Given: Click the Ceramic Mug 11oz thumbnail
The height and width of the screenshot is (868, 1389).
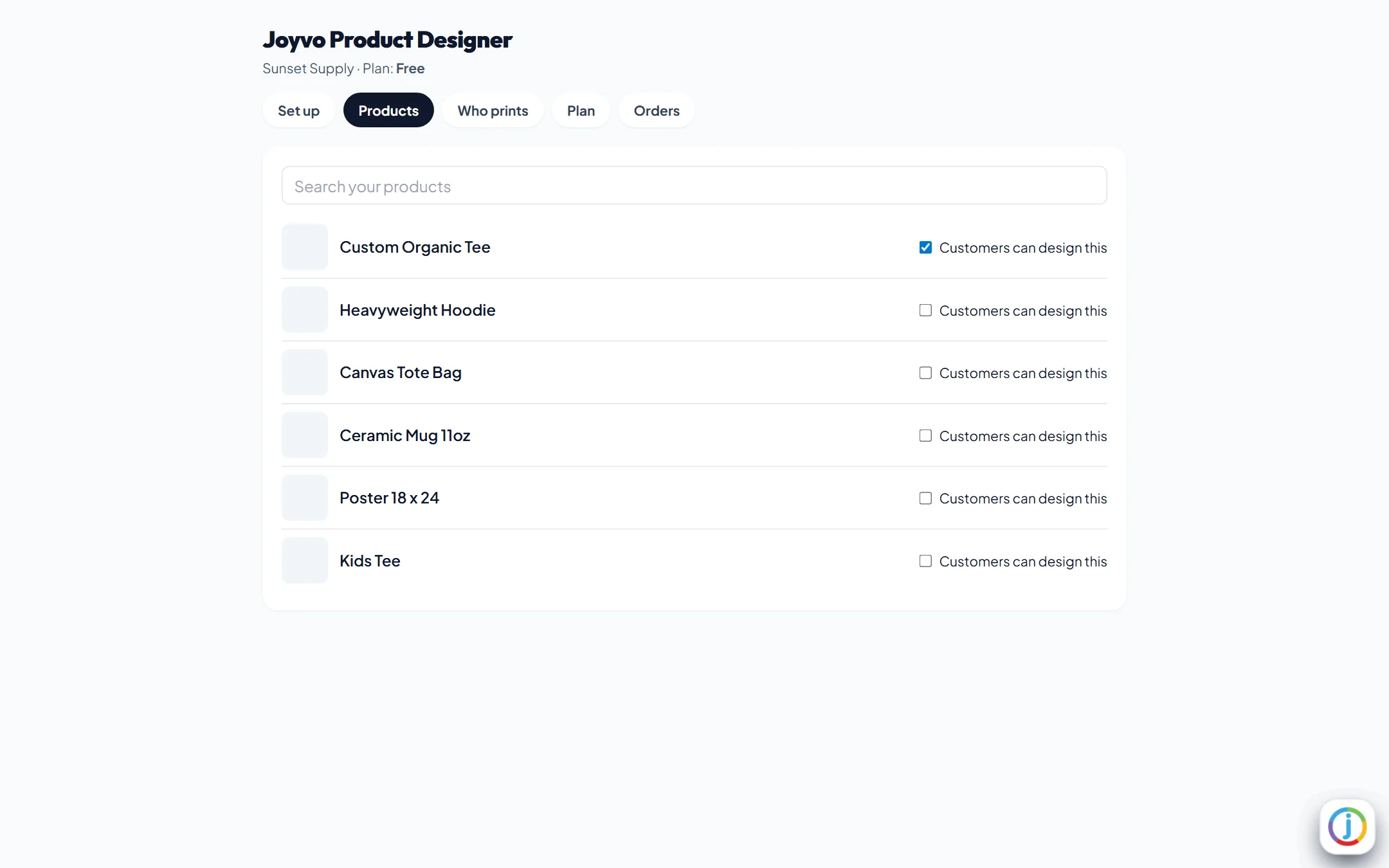Looking at the screenshot, I should [x=305, y=435].
